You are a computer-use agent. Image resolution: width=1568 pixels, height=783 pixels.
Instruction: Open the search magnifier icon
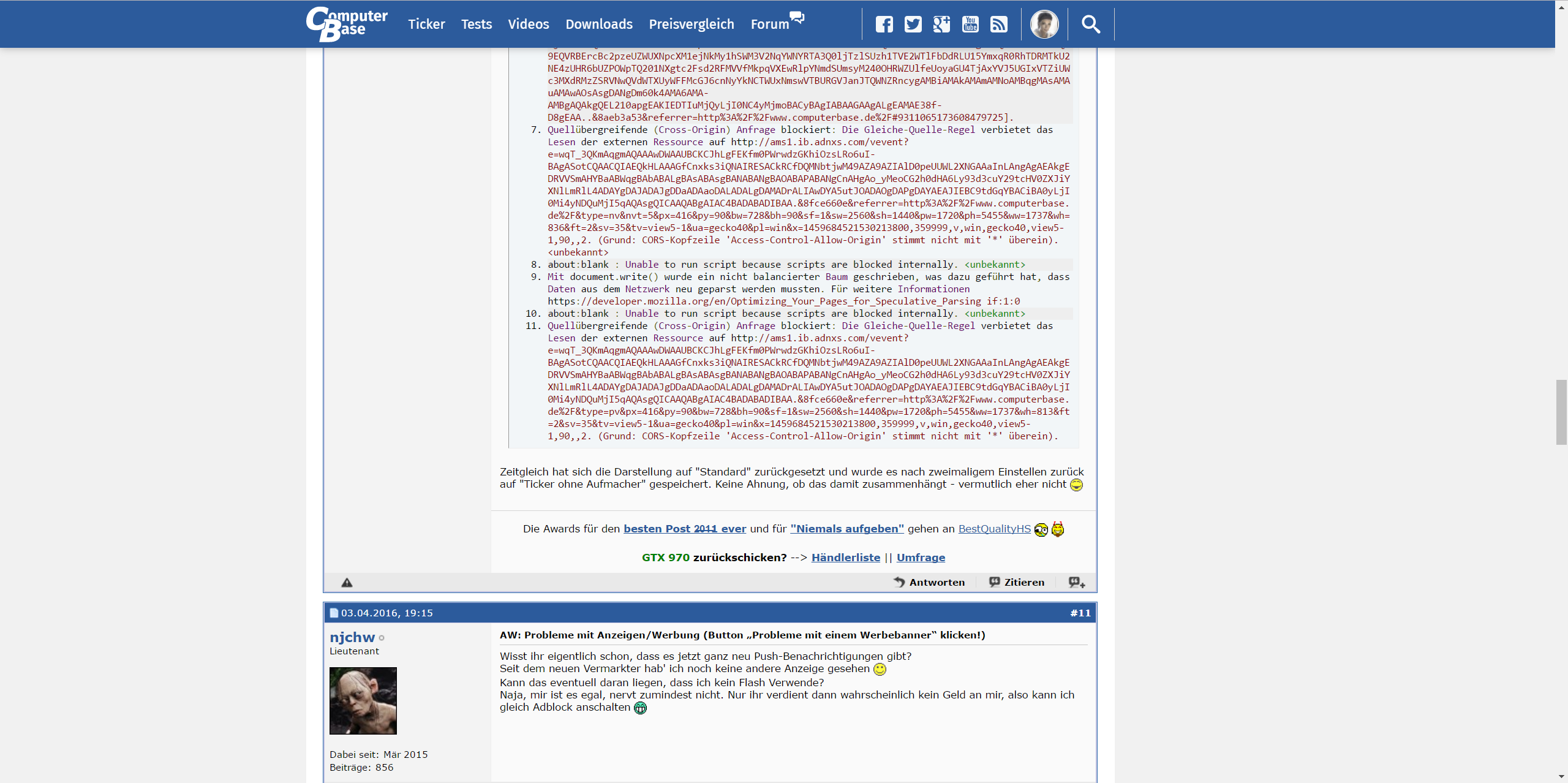click(x=1091, y=25)
